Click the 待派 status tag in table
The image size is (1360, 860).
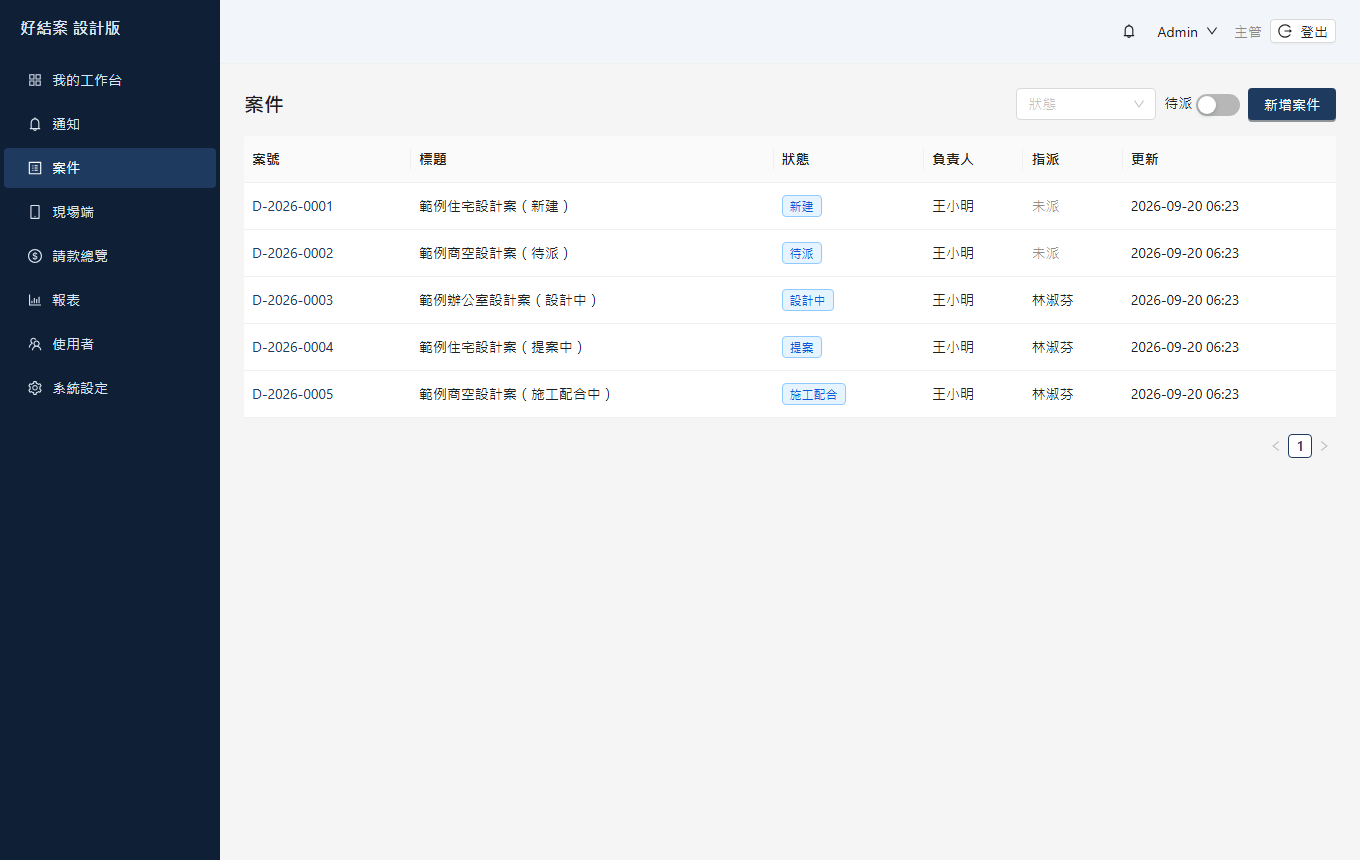pos(802,253)
